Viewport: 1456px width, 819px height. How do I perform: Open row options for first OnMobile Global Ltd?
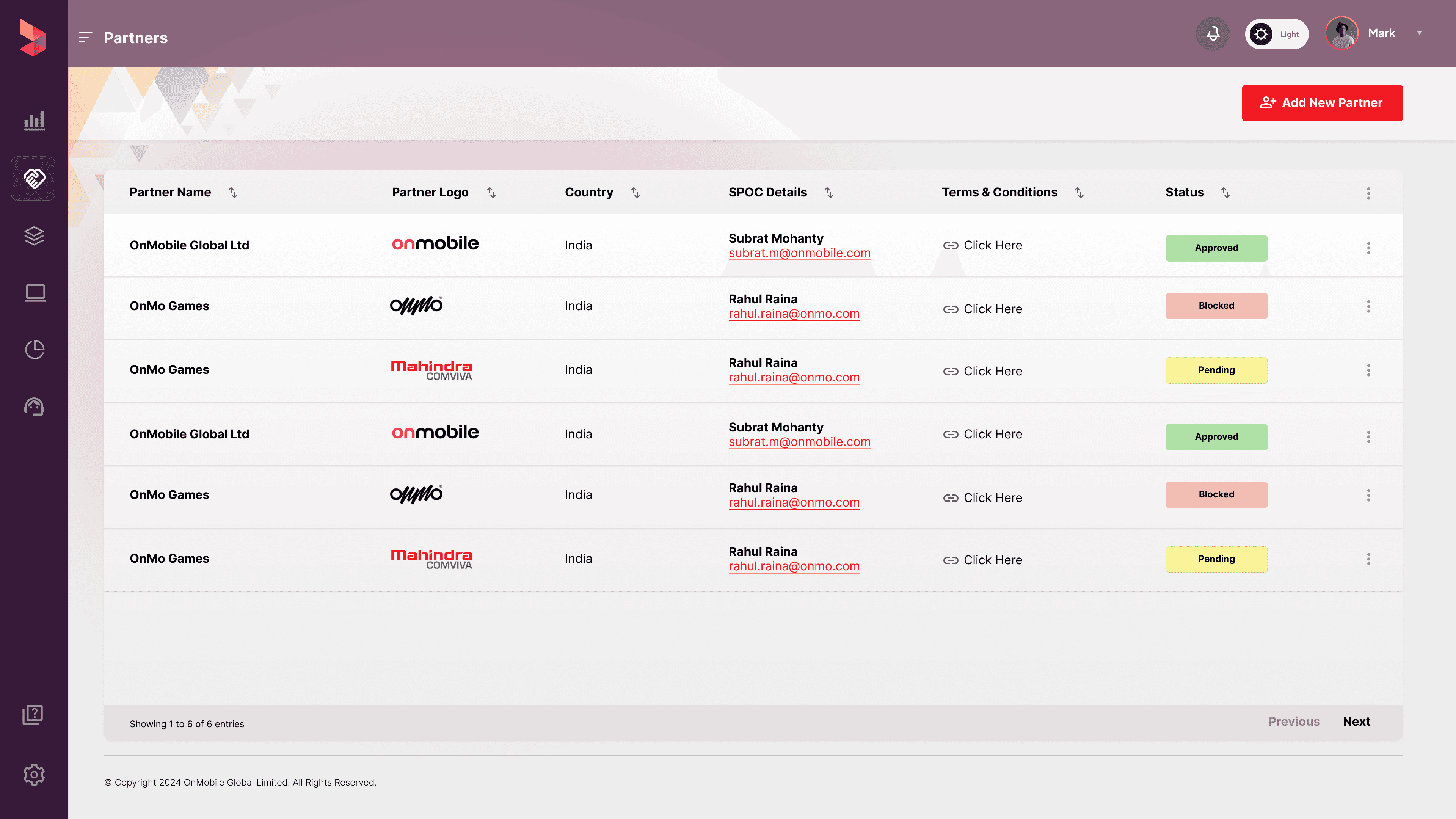(x=1368, y=248)
